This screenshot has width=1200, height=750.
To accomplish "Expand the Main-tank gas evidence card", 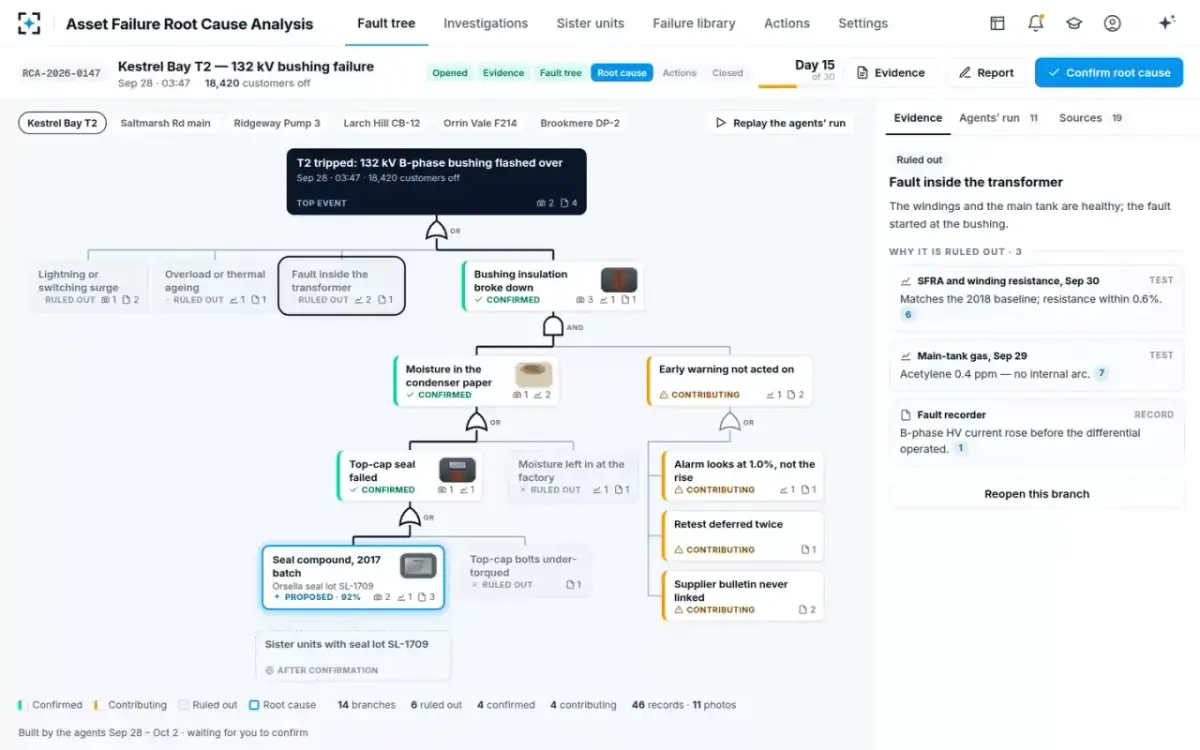I will point(1037,365).
